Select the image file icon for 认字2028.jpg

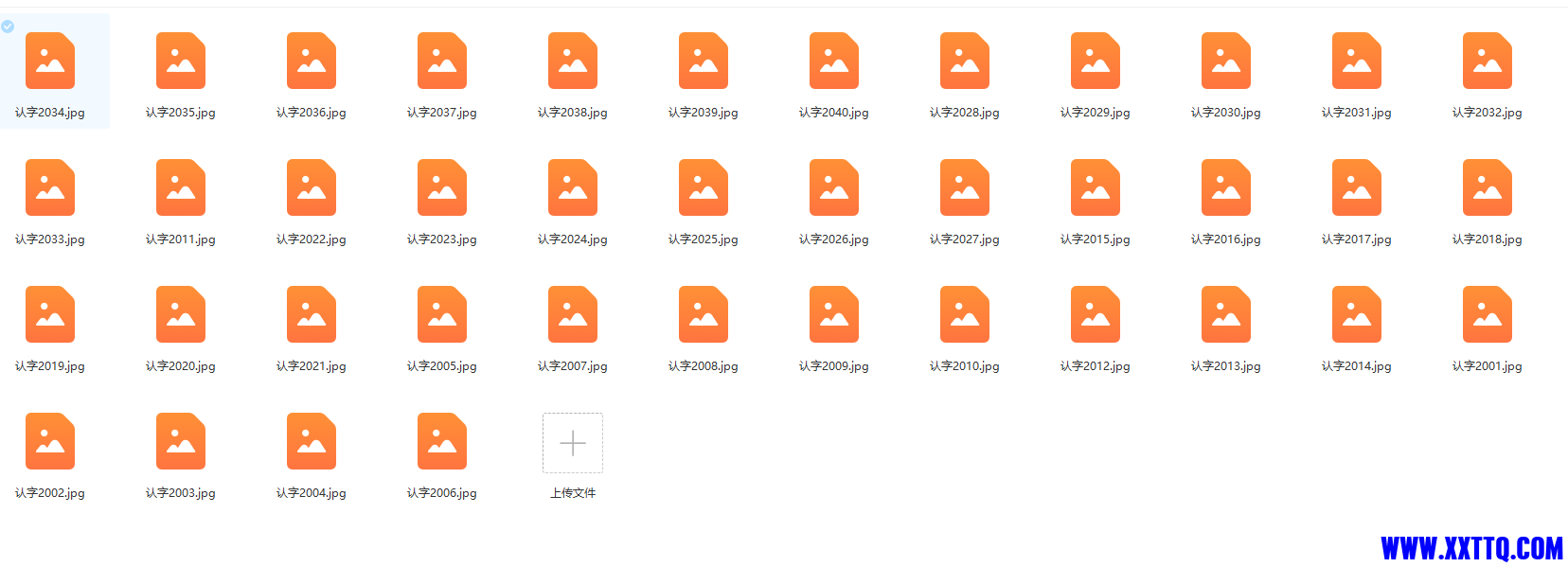[x=965, y=61]
